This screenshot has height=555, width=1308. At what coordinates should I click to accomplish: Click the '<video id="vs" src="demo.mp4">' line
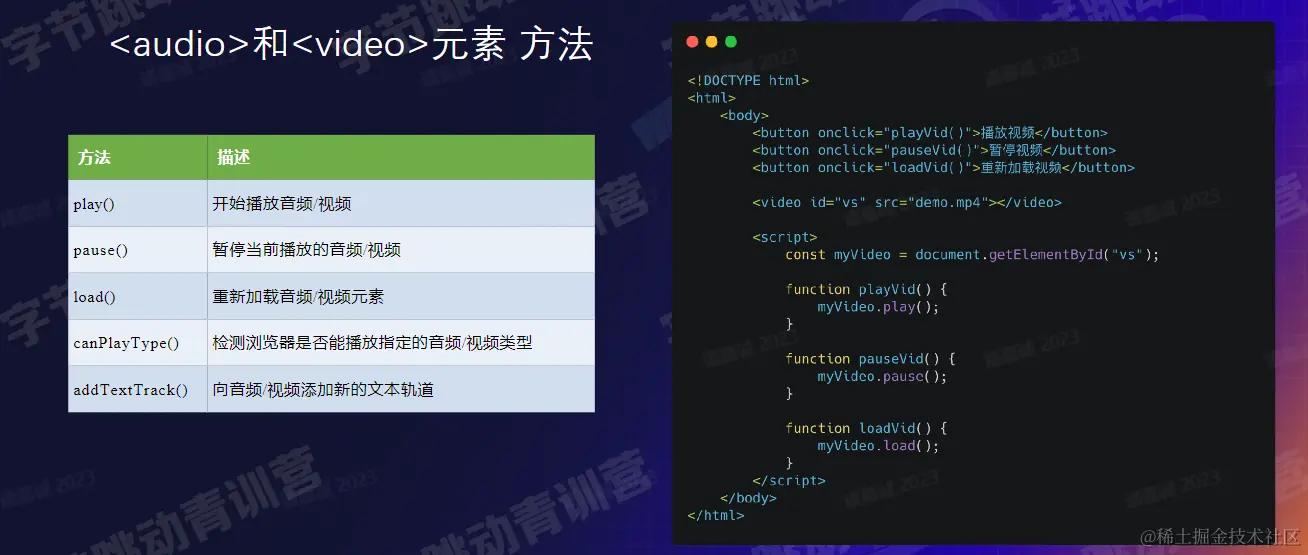907,202
